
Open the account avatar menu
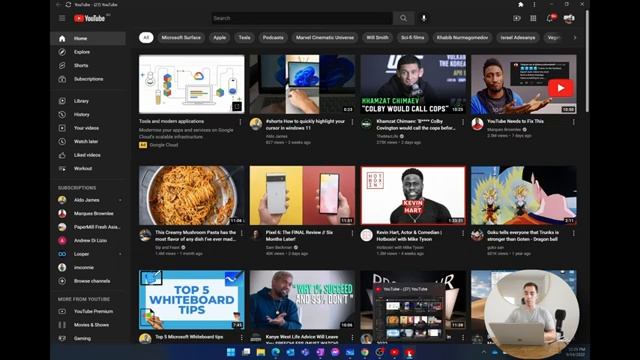[x=569, y=18]
